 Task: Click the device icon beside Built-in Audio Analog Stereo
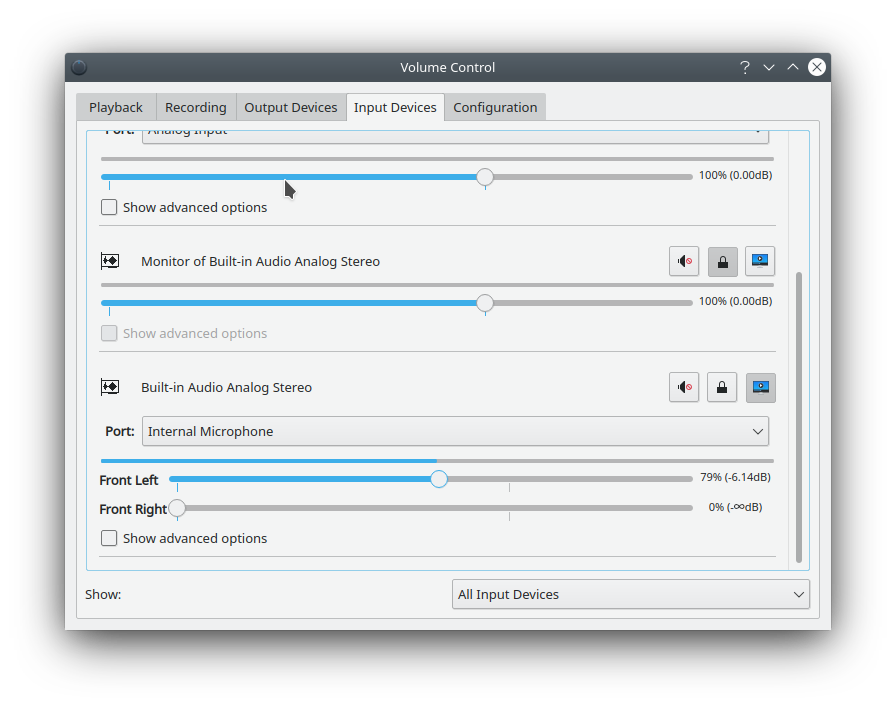pos(110,387)
